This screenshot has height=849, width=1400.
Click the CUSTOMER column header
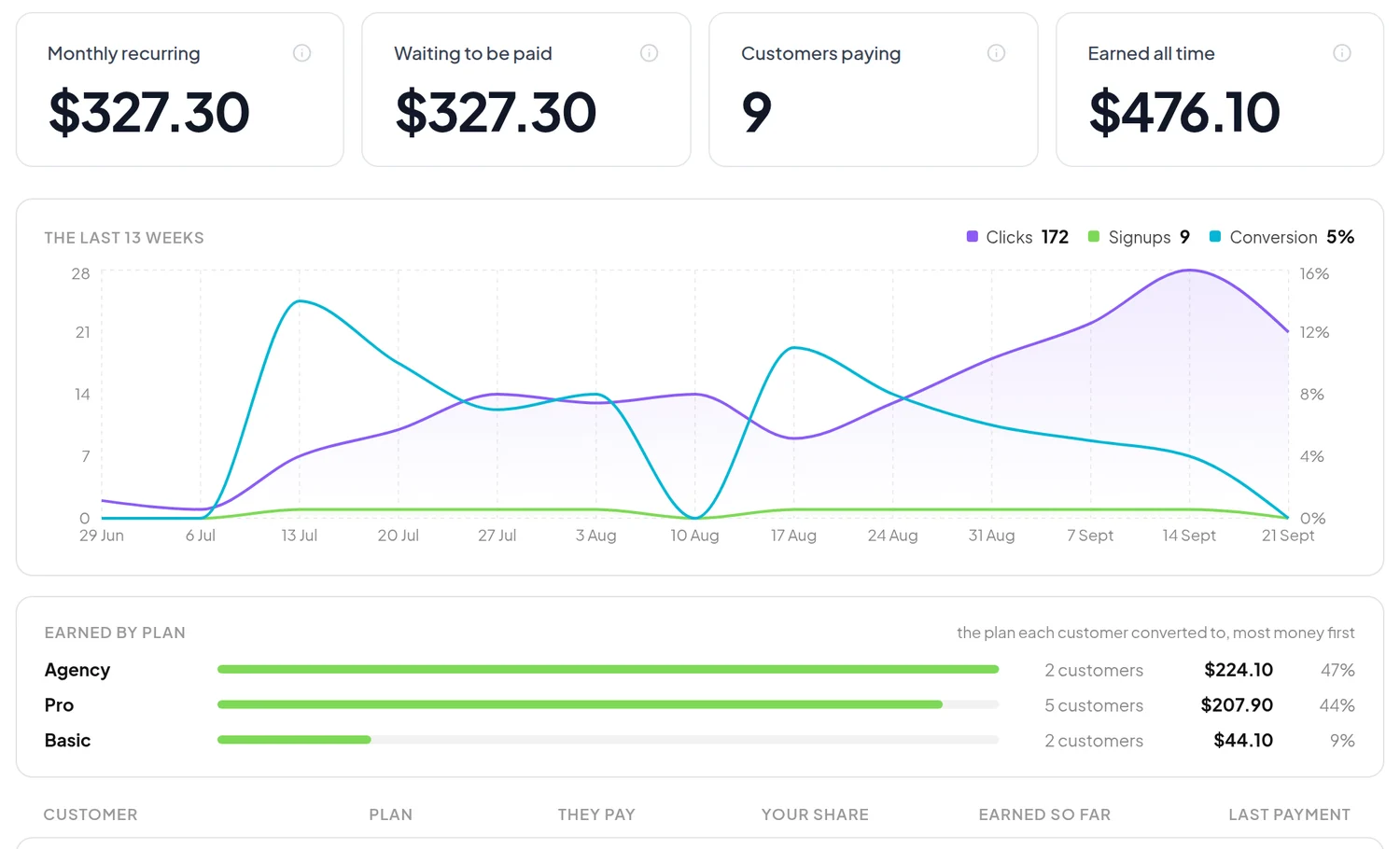tap(91, 814)
